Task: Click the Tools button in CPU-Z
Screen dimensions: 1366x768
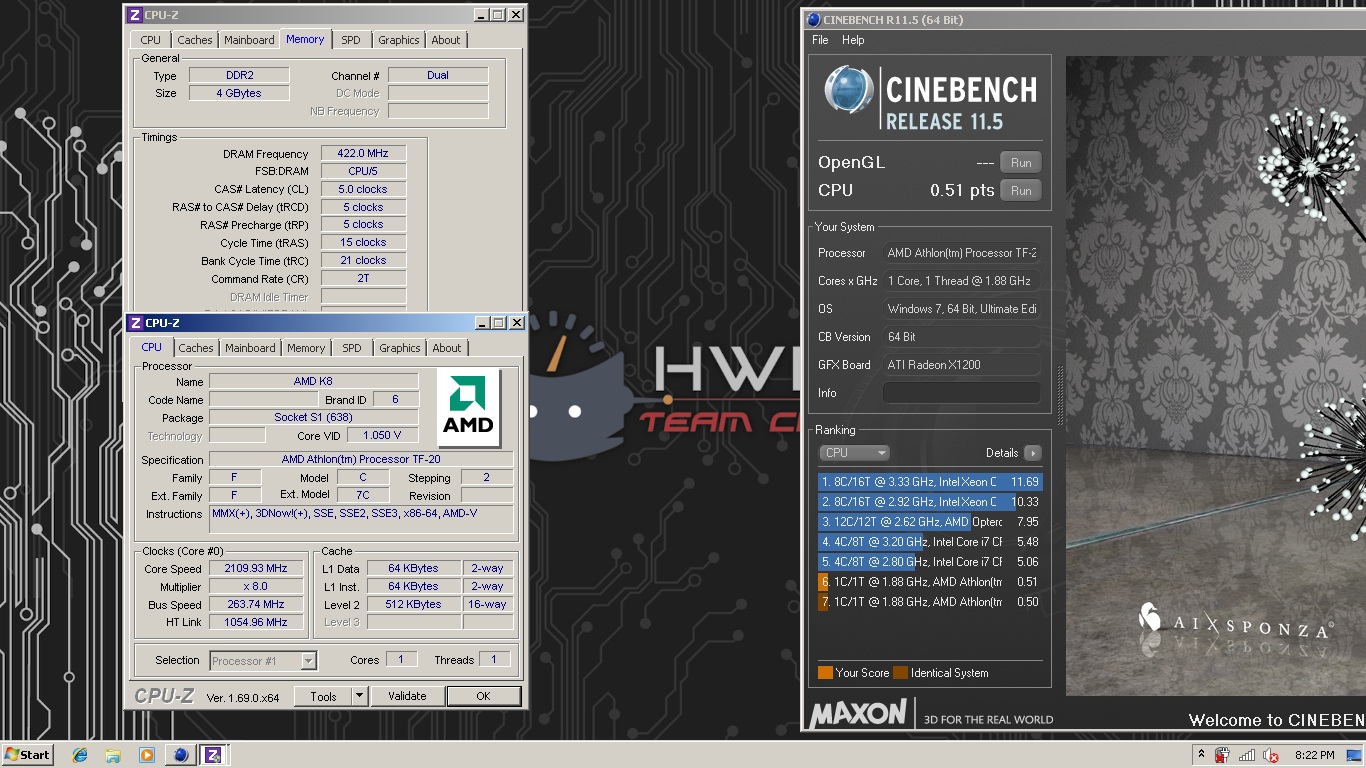Action: click(323, 696)
